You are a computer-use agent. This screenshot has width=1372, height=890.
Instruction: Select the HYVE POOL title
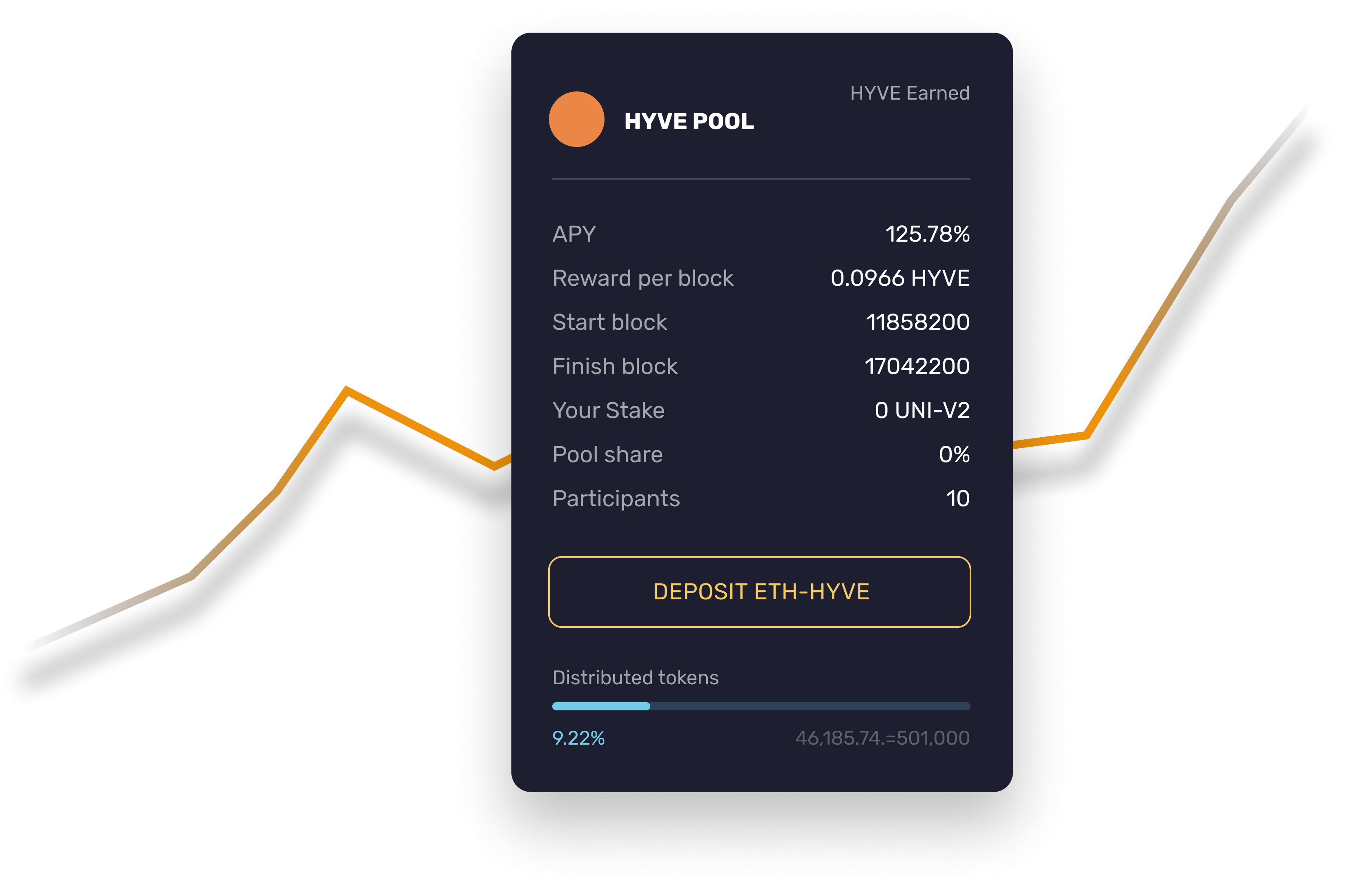coord(689,121)
